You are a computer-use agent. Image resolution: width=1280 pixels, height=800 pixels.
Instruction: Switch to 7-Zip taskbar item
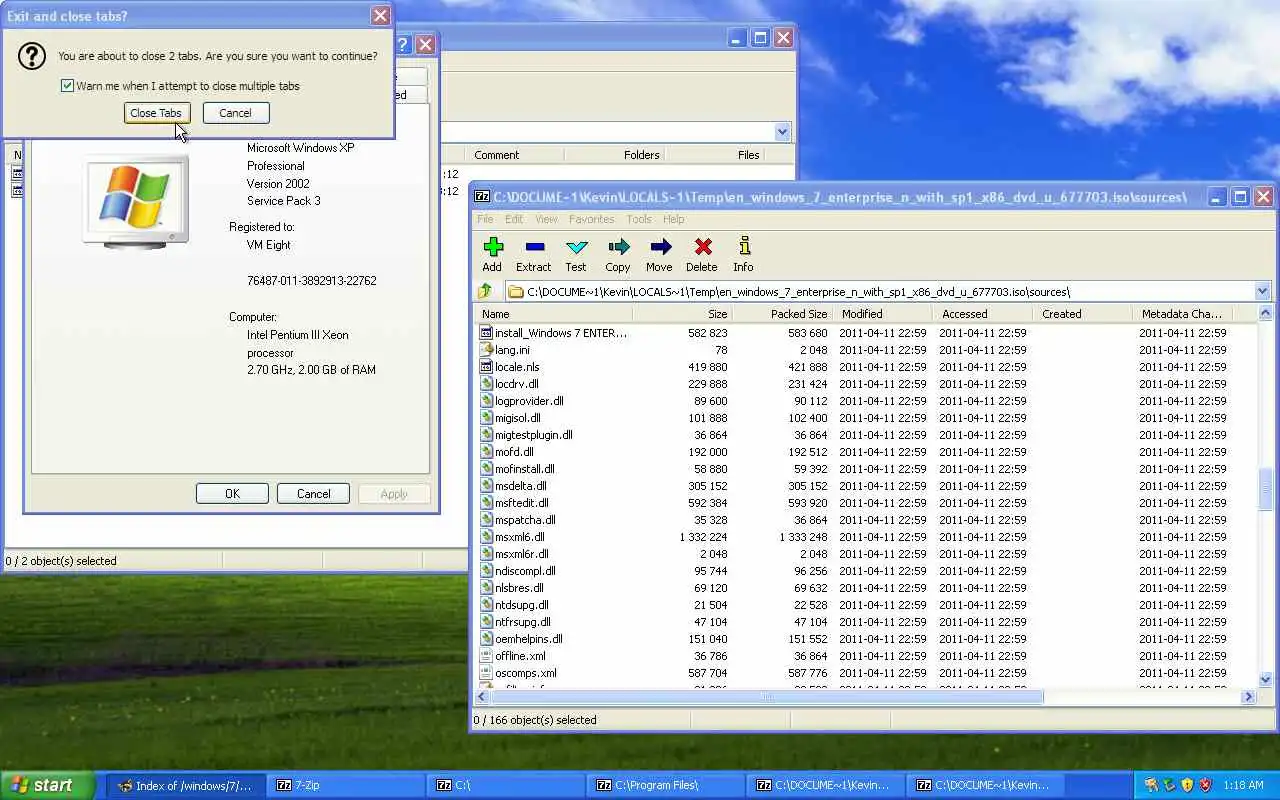point(346,786)
